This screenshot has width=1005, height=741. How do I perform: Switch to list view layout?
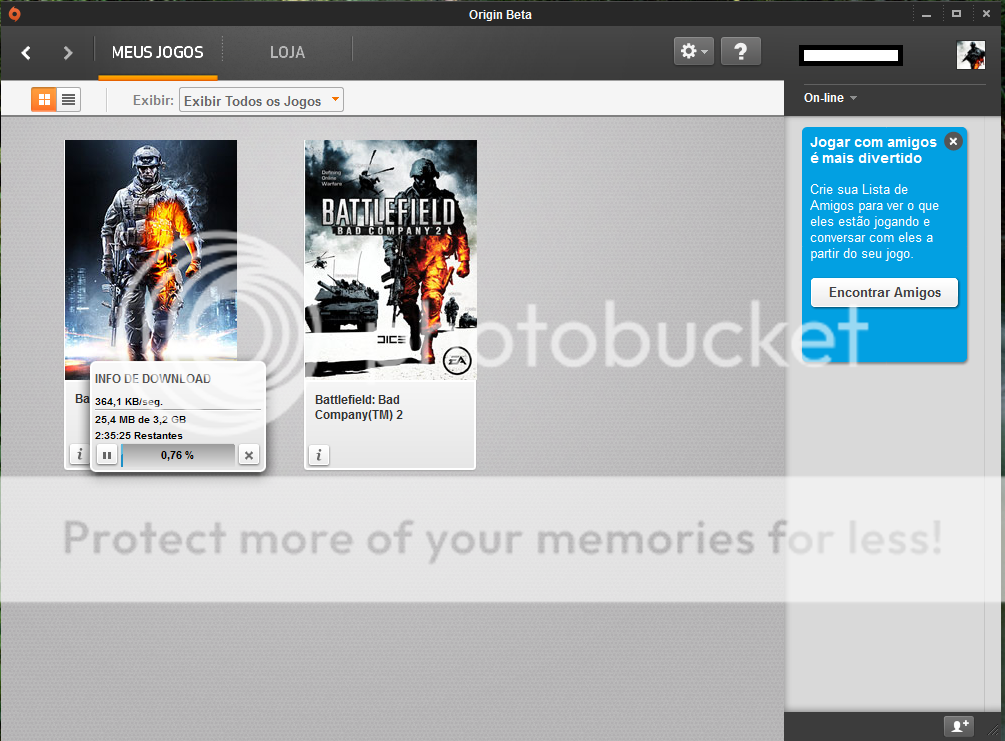pos(66,99)
